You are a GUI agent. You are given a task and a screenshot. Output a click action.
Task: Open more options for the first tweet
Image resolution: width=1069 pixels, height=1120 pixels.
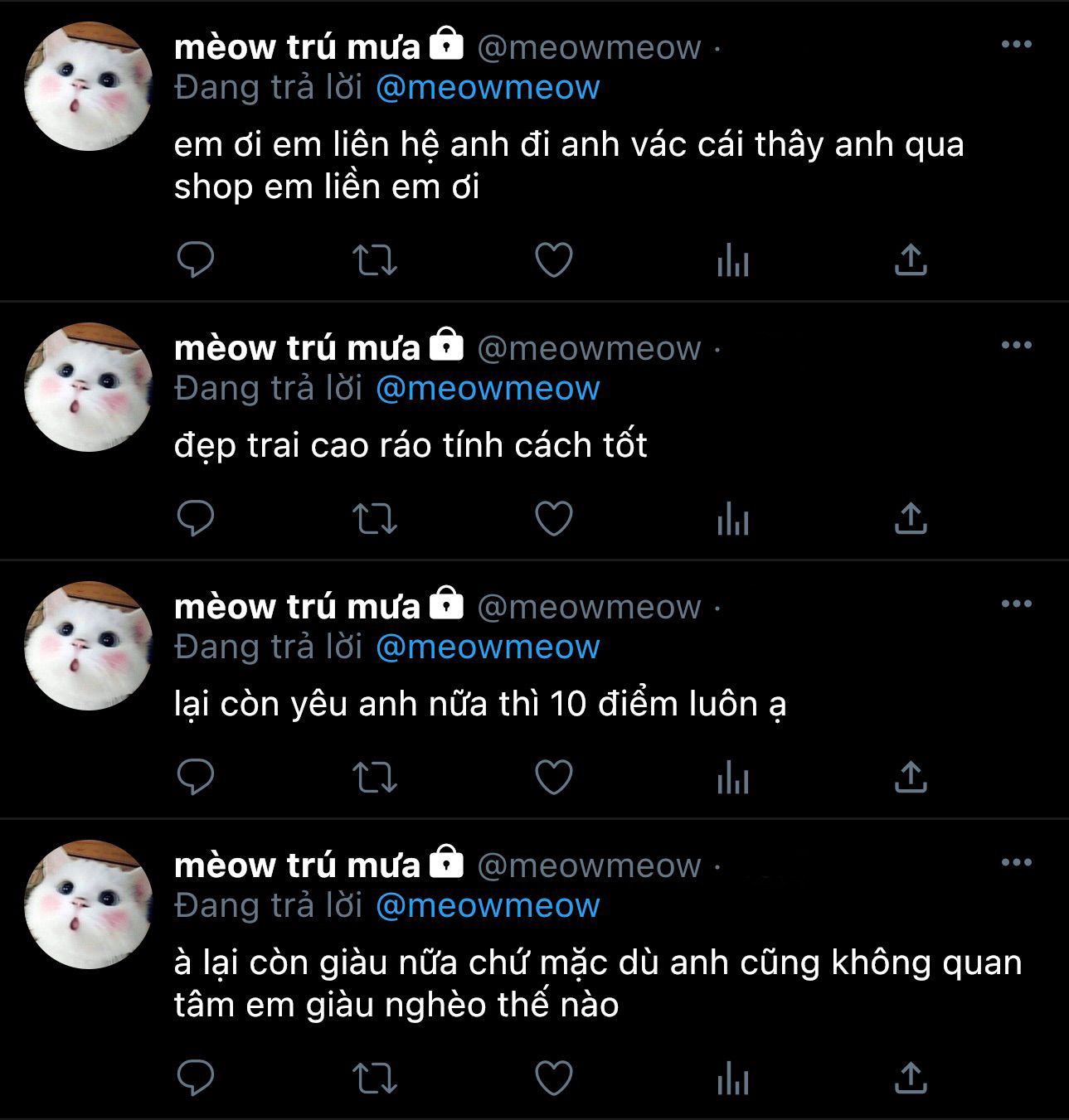[1017, 45]
